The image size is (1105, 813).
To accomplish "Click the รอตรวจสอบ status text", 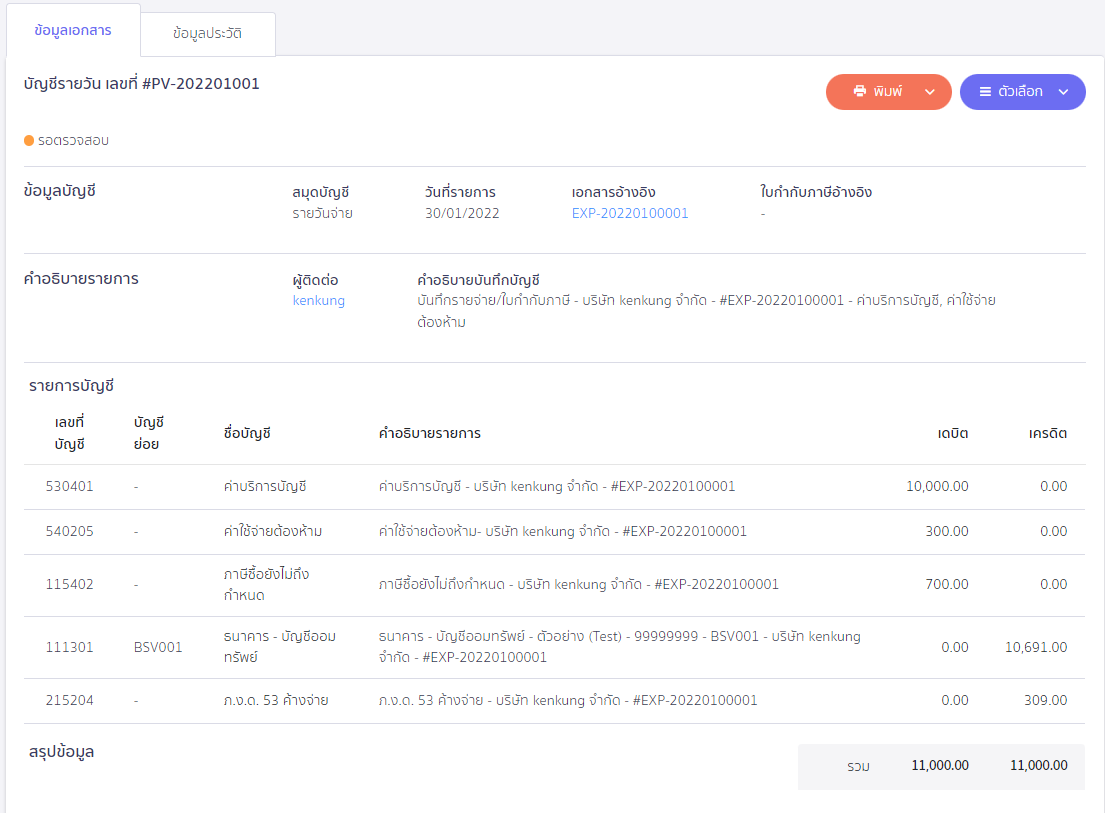I will pyautogui.click(x=73, y=140).
